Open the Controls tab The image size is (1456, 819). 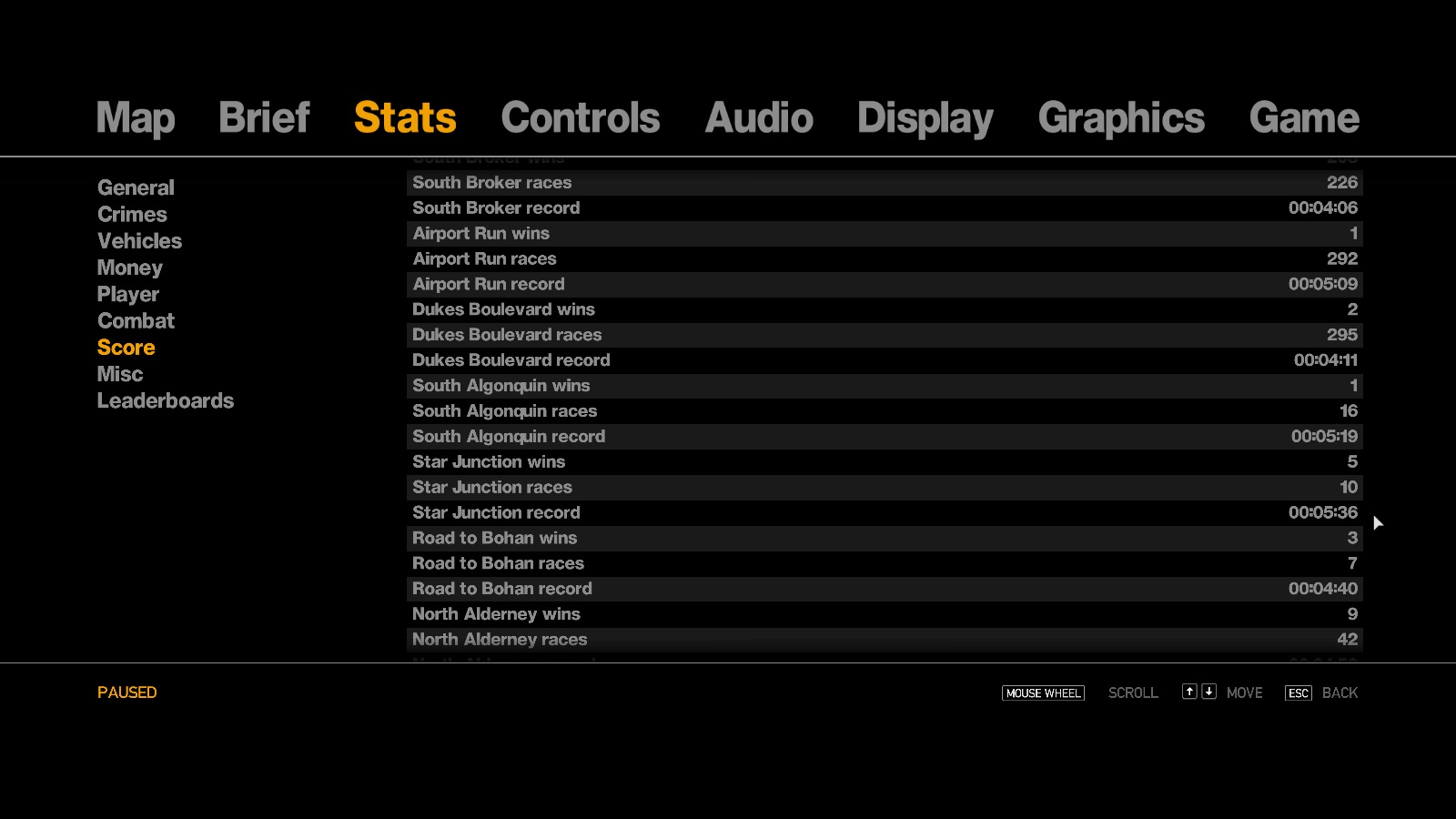(x=580, y=118)
